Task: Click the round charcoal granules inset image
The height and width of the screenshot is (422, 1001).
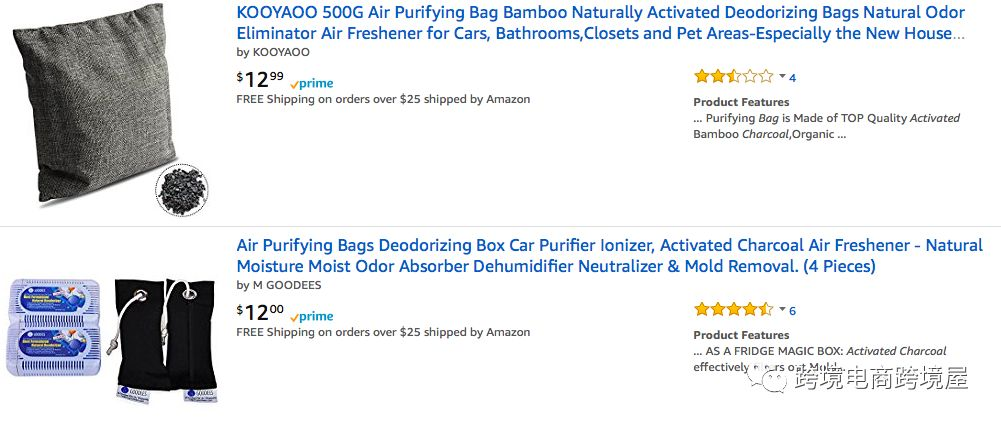Action: pos(181,189)
